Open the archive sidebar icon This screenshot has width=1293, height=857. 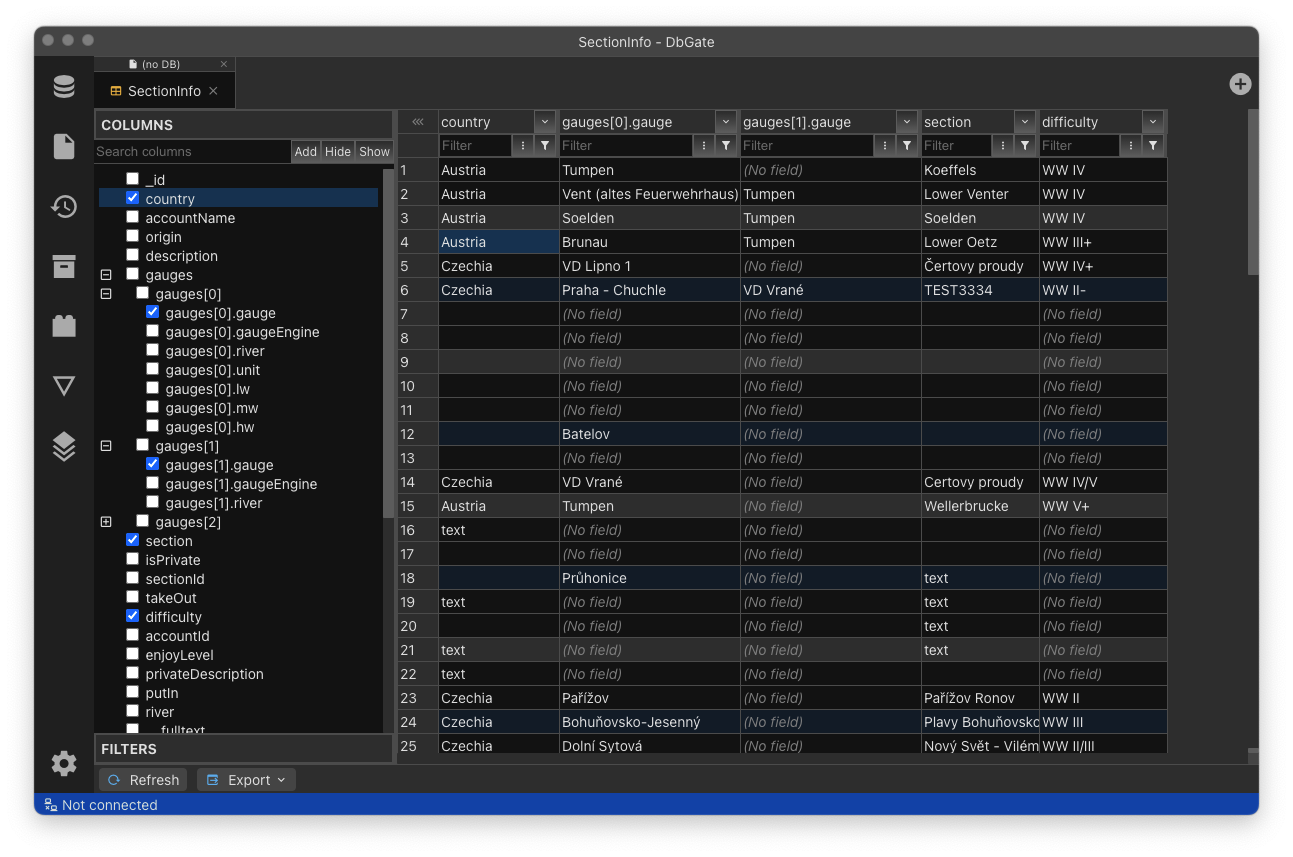(64, 266)
